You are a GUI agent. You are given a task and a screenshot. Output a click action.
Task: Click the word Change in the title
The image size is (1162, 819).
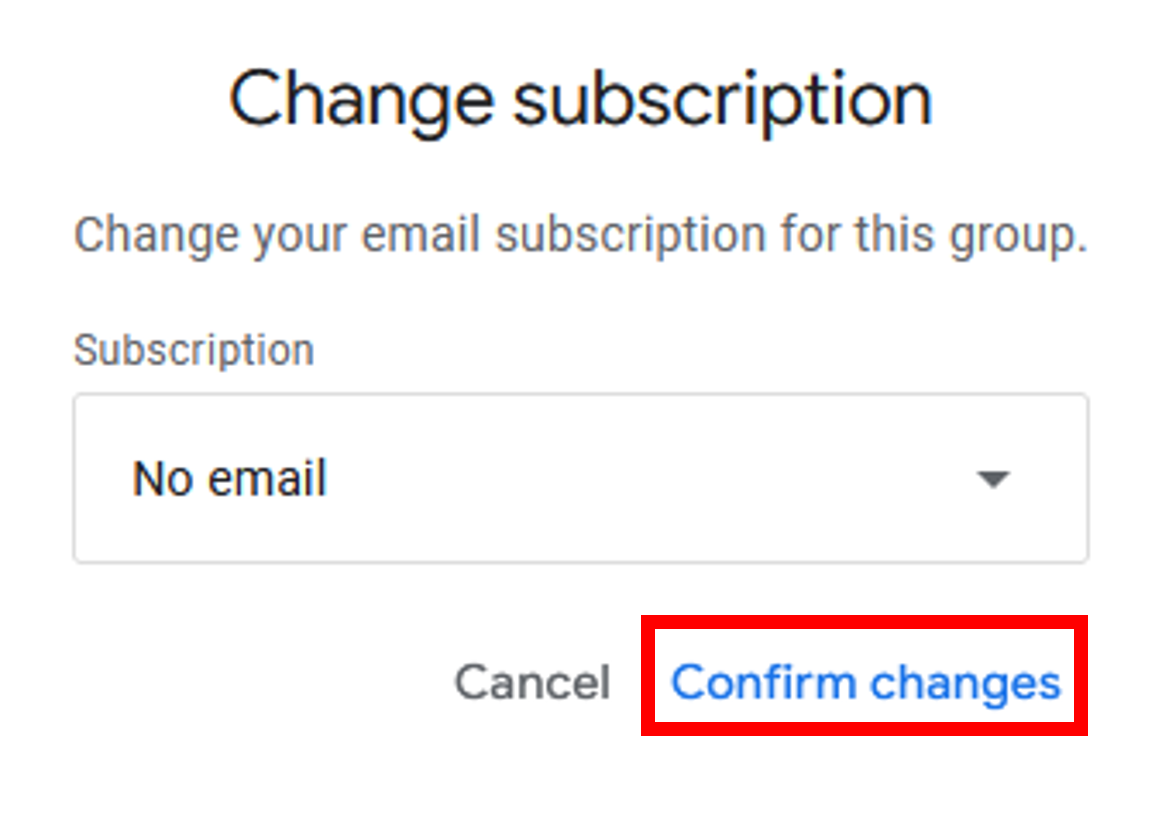(x=362, y=98)
